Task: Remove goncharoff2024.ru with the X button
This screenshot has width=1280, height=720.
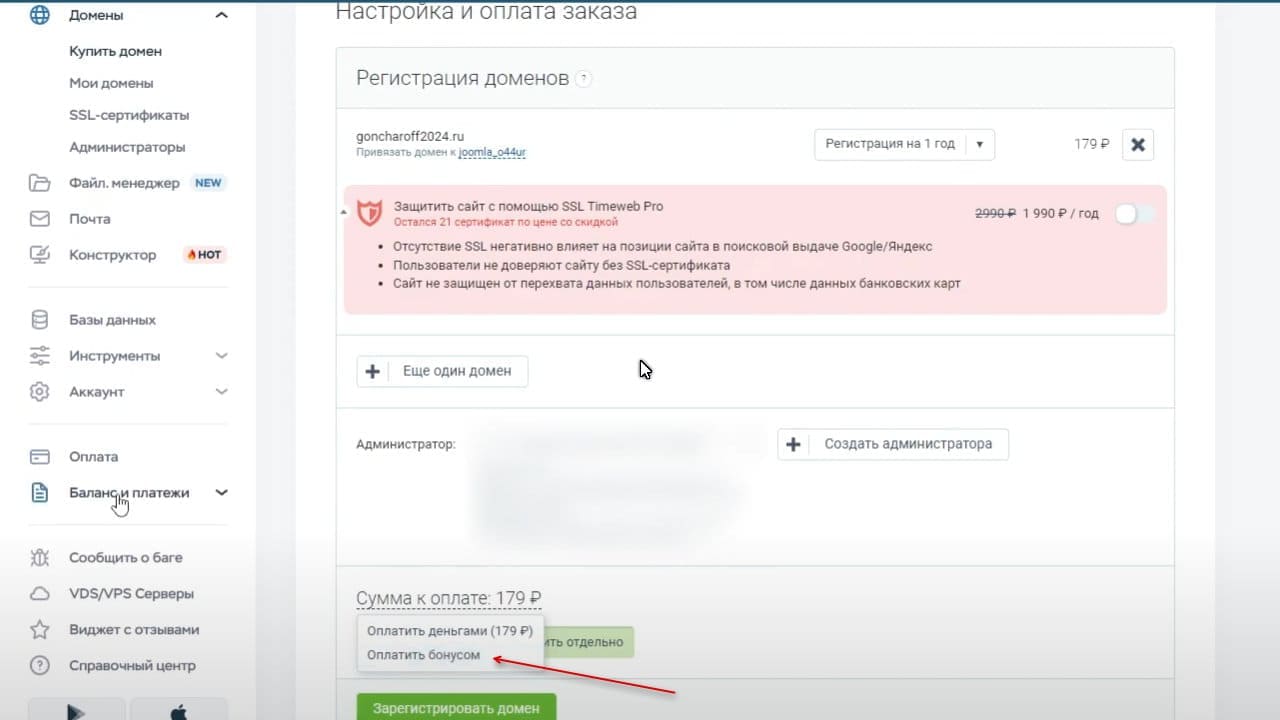Action: click(x=1138, y=144)
